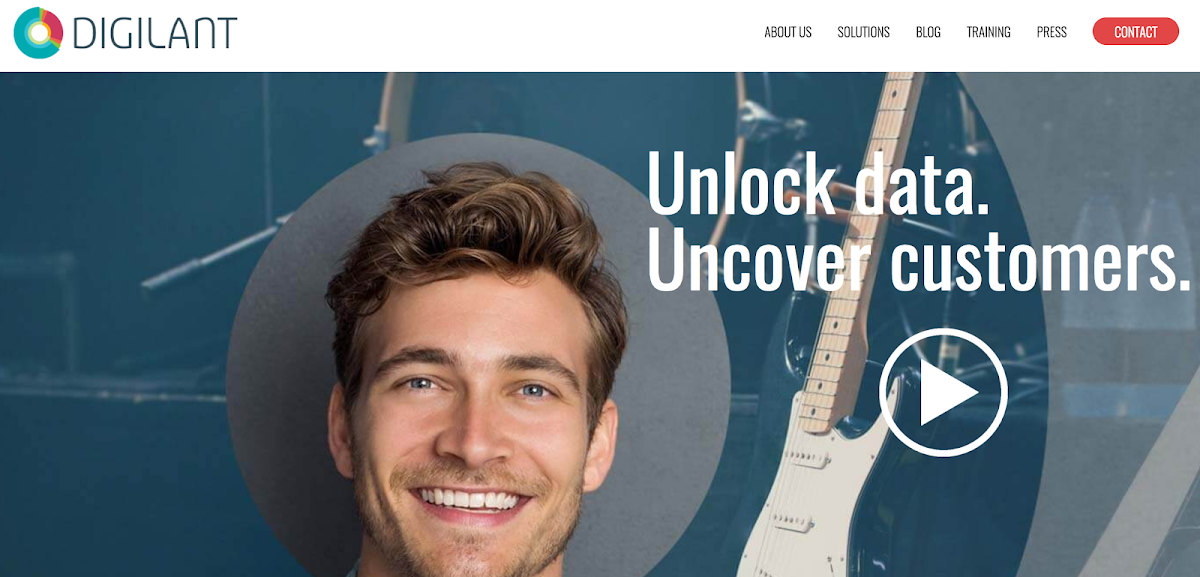Open the Training page
This screenshot has width=1200, height=577.
point(988,32)
